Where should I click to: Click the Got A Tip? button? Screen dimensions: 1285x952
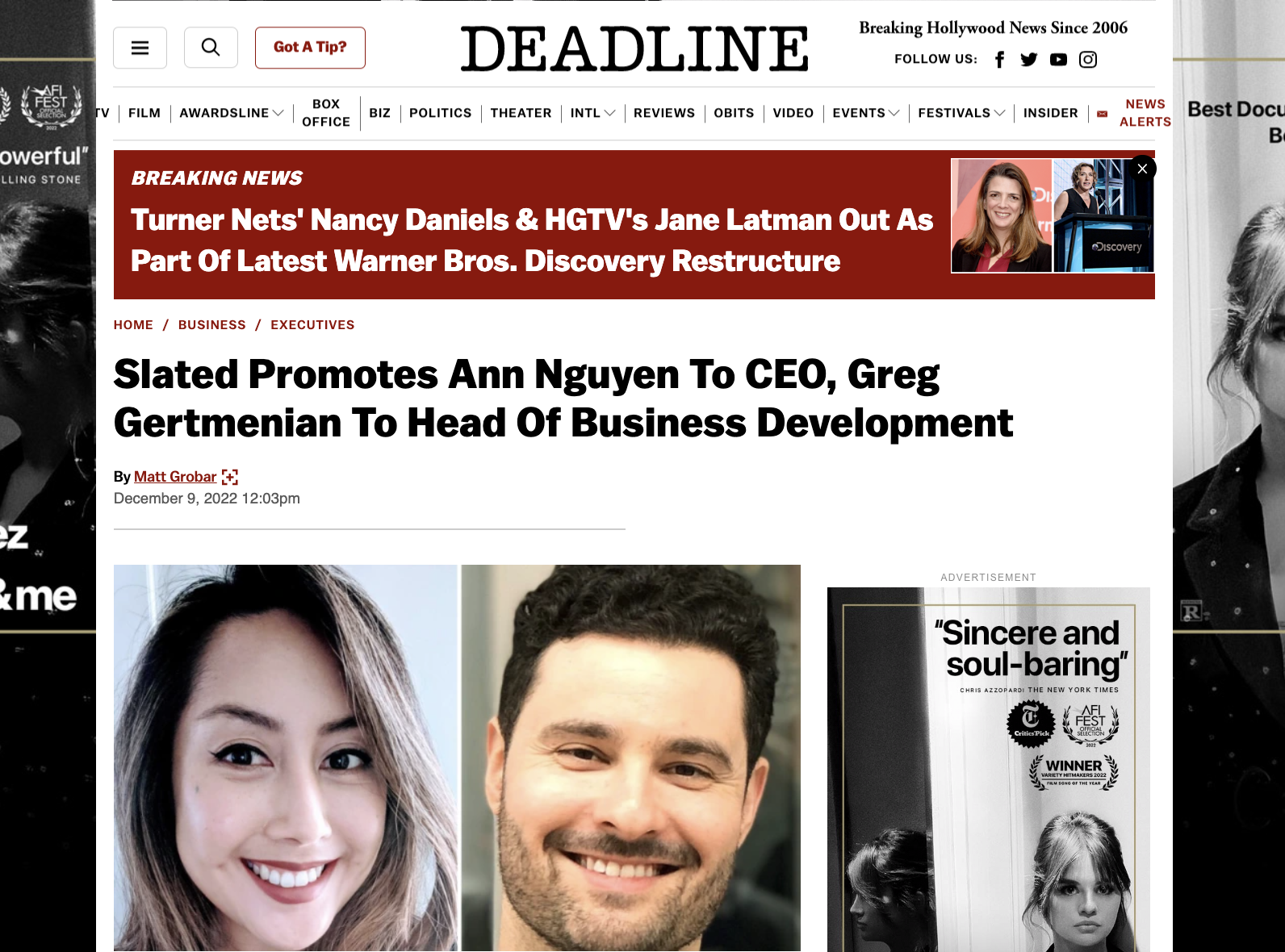coord(310,48)
